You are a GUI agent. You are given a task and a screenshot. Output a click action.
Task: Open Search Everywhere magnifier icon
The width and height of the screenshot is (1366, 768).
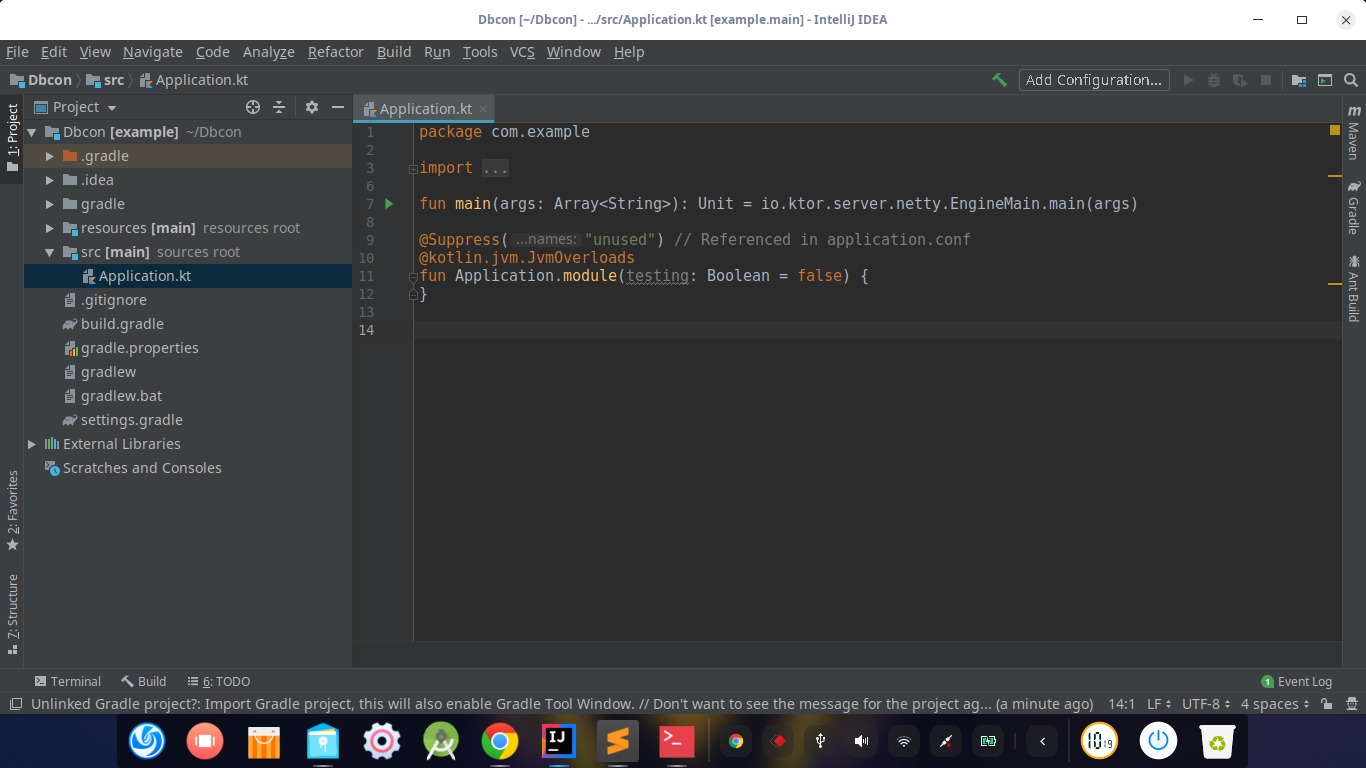point(1352,80)
